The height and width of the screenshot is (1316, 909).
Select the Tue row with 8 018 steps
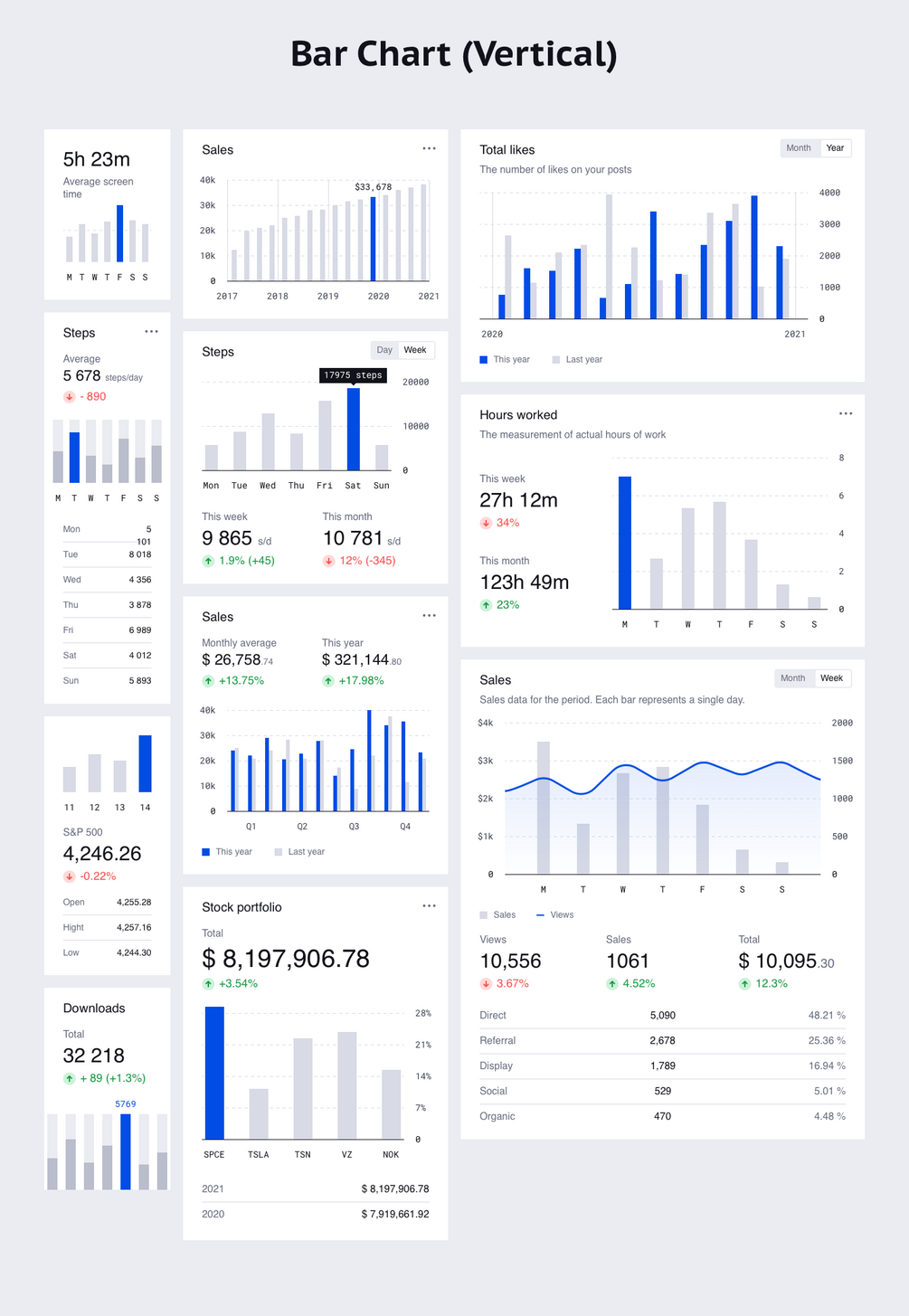pos(108,554)
